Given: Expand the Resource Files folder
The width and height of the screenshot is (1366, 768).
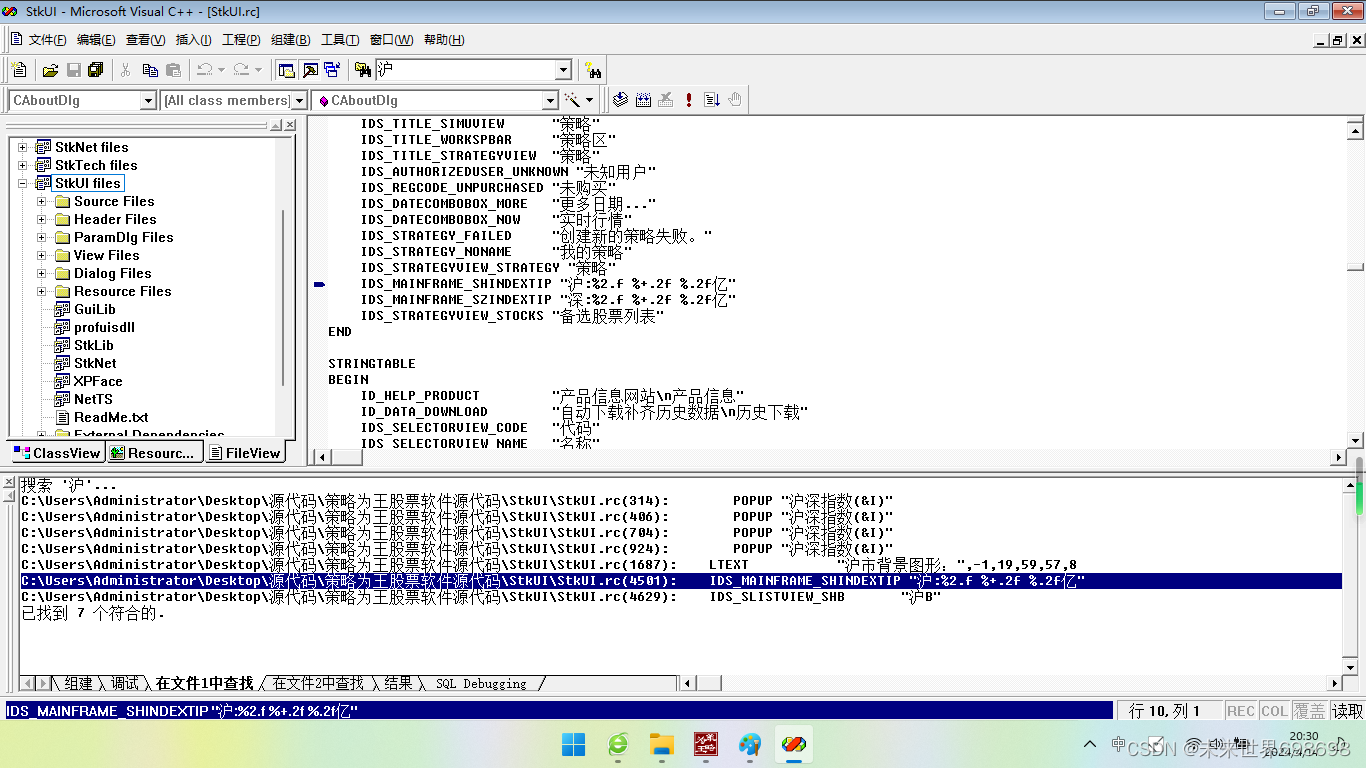Looking at the screenshot, I should 42,291.
